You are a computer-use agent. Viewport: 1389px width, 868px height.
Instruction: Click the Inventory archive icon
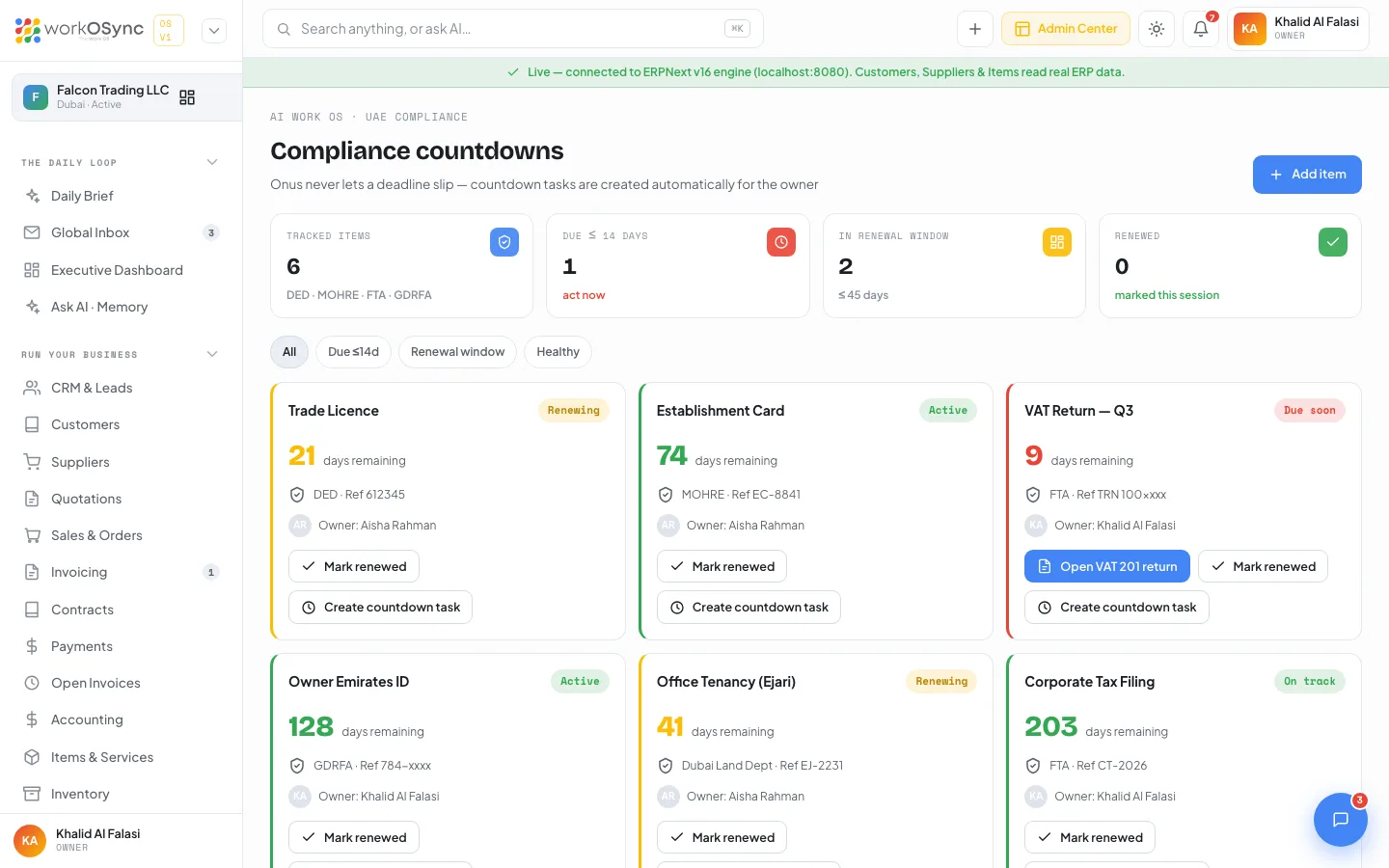point(32,794)
